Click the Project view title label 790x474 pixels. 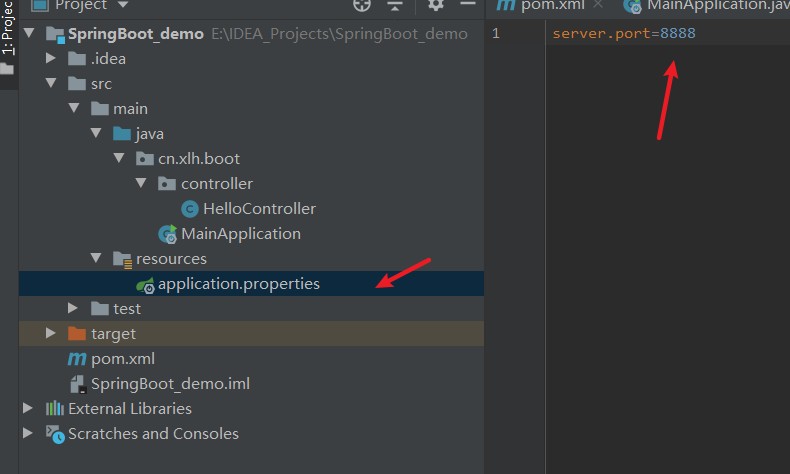tap(81, 5)
